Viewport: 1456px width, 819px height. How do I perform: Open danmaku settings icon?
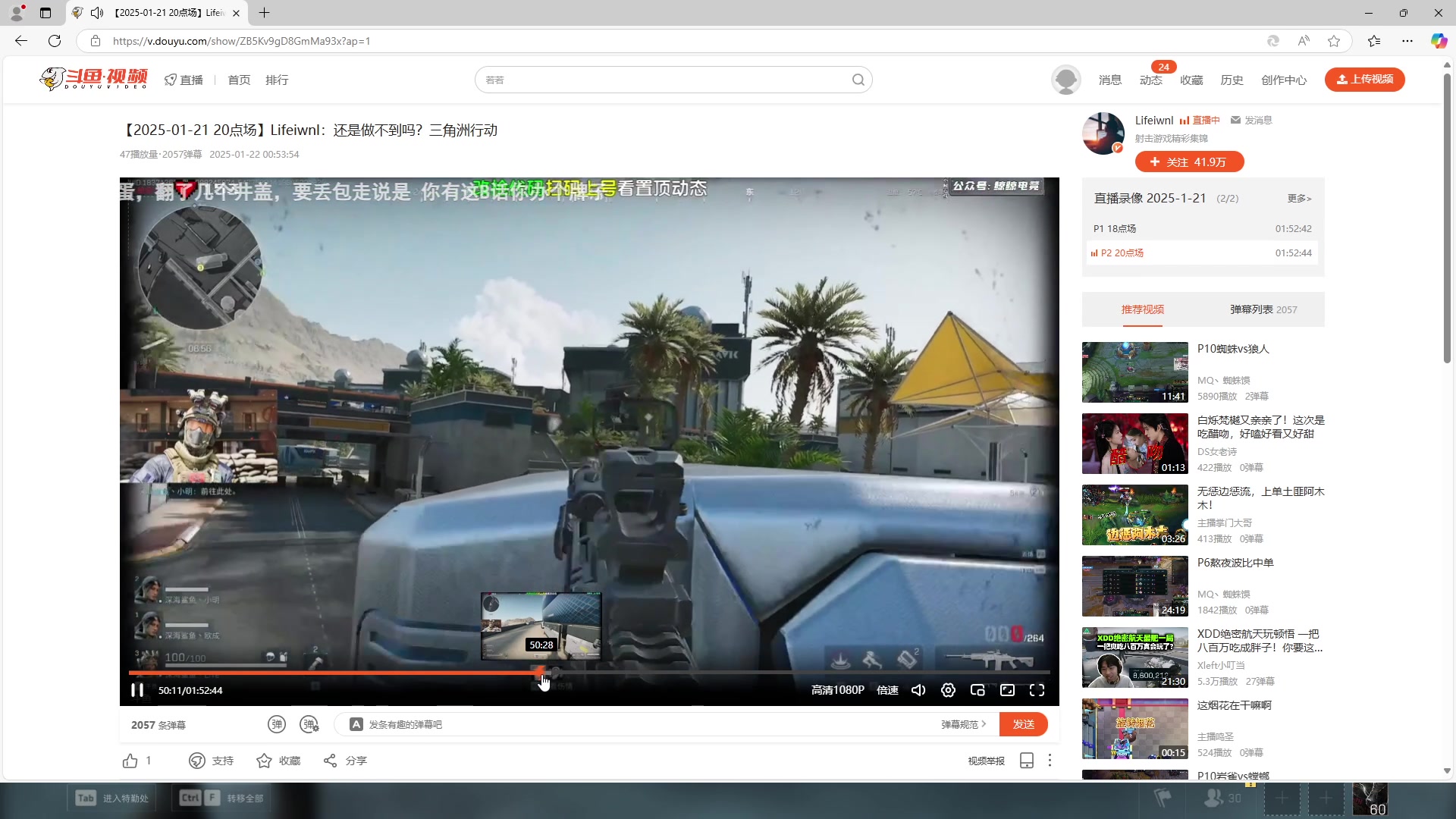click(x=309, y=724)
